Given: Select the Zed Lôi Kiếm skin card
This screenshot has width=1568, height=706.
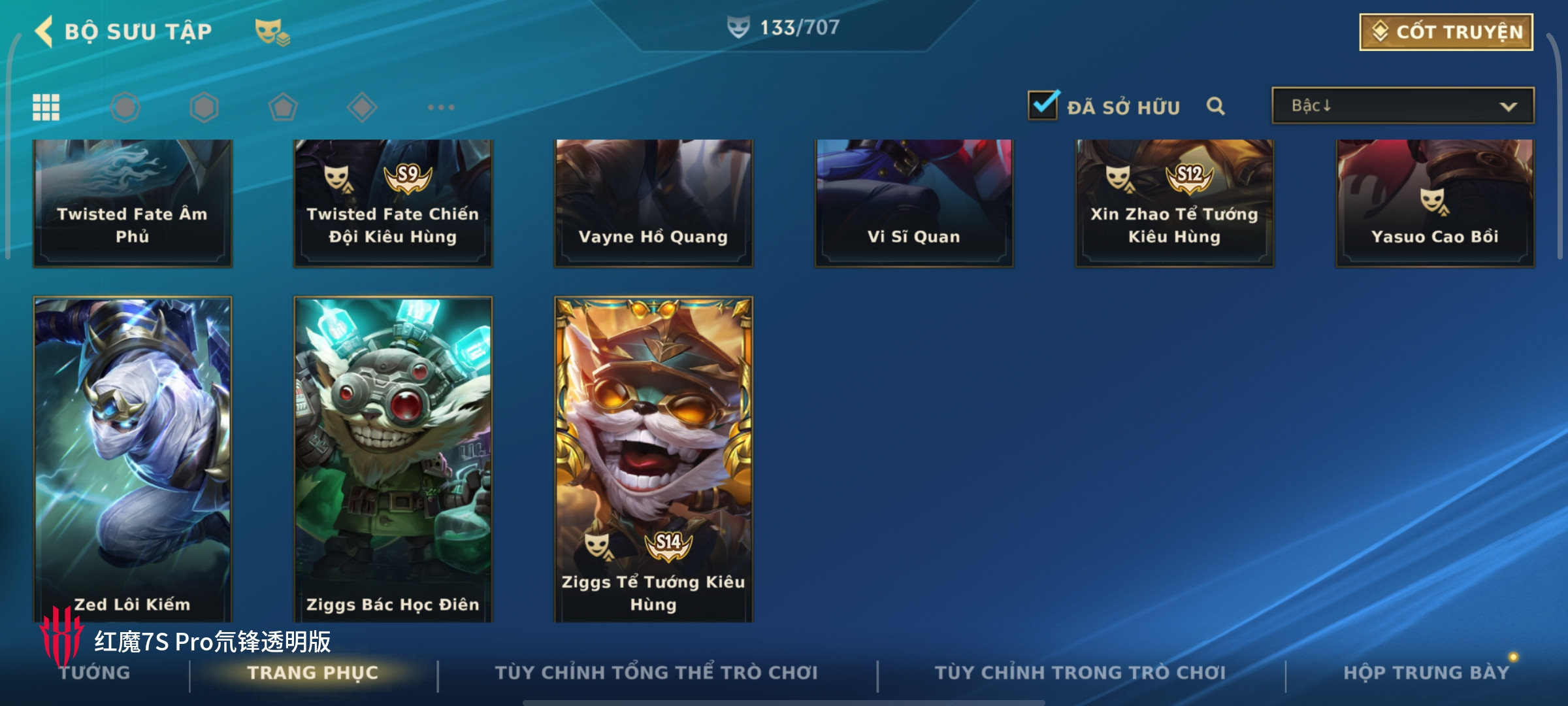Looking at the screenshot, I should pos(133,460).
